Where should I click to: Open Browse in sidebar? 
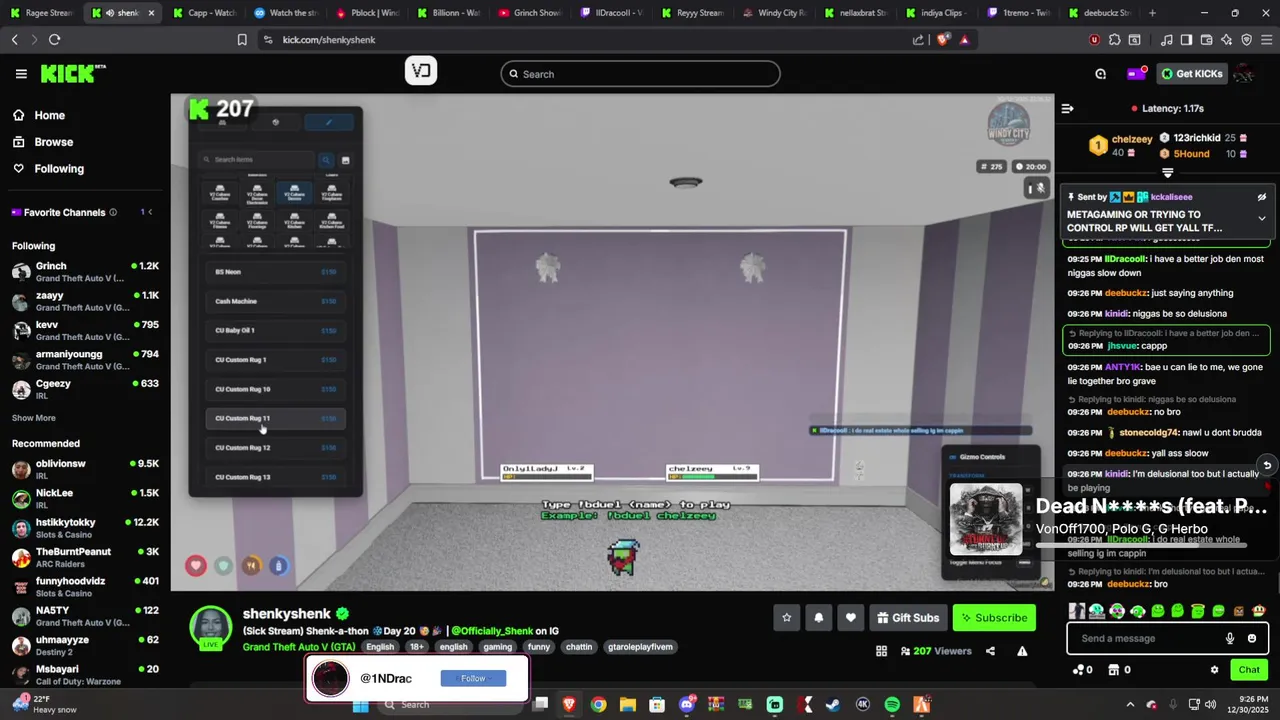point(43,142)
